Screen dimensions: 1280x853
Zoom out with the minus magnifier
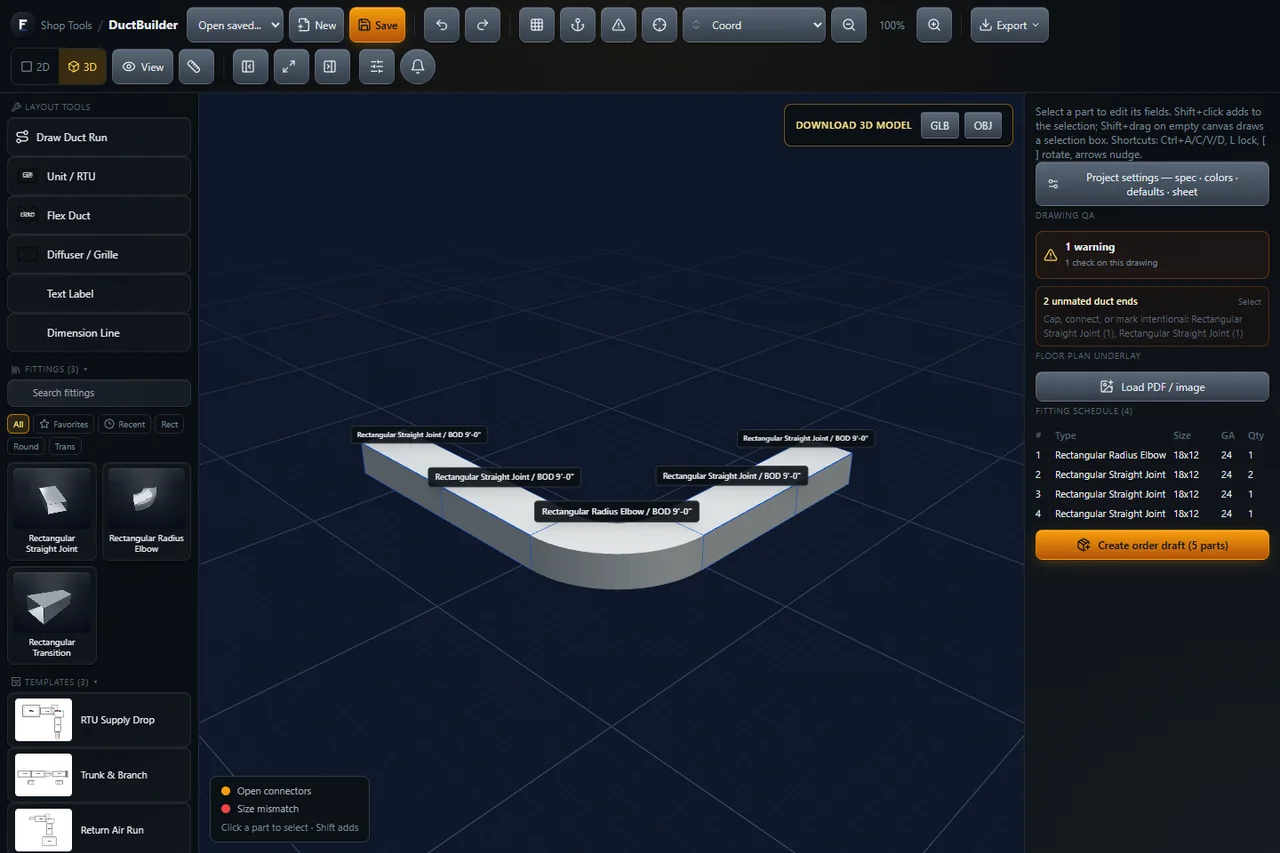[x=849, y=25]
